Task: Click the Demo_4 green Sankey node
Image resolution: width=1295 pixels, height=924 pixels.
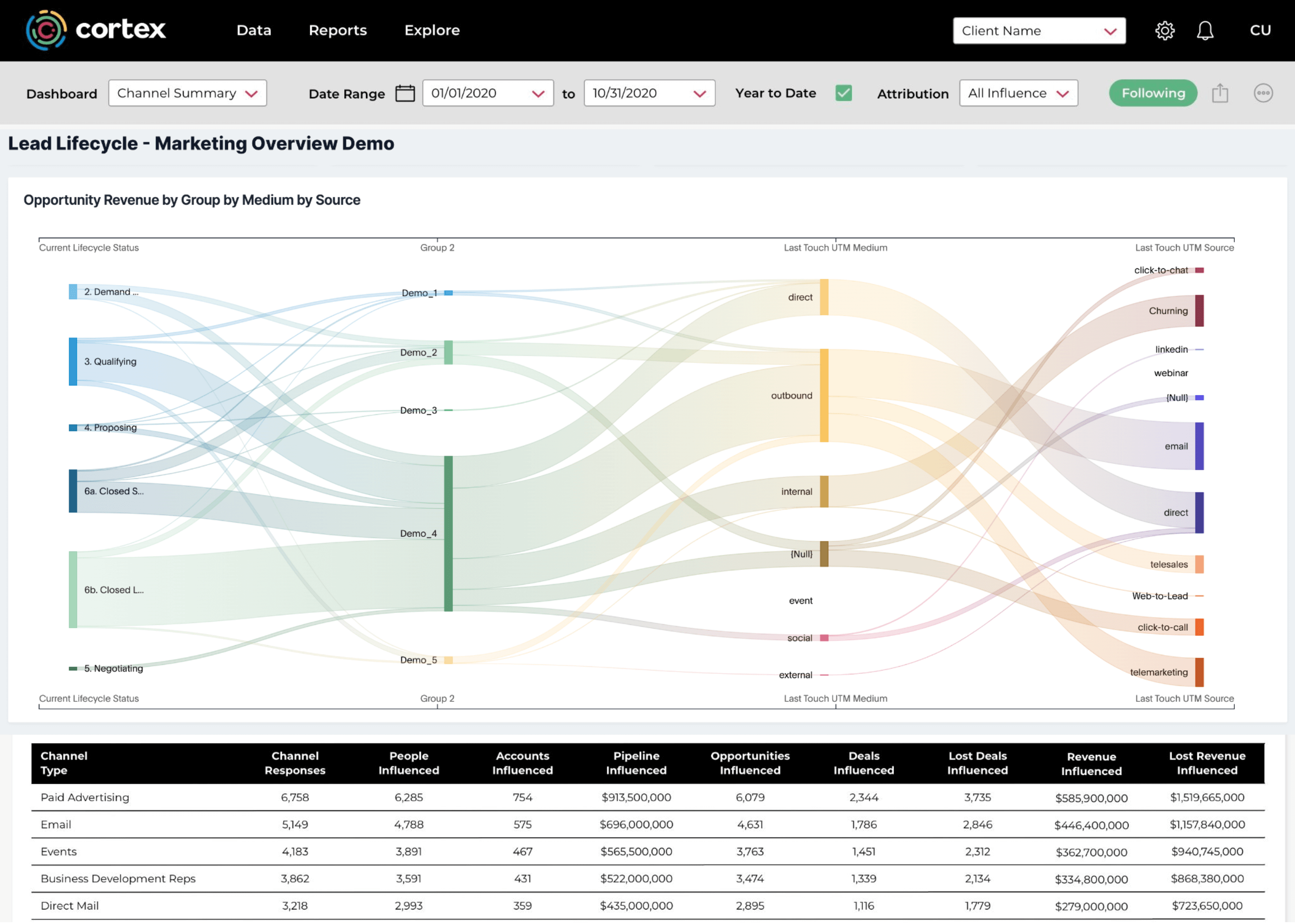Action: [448, 533]
